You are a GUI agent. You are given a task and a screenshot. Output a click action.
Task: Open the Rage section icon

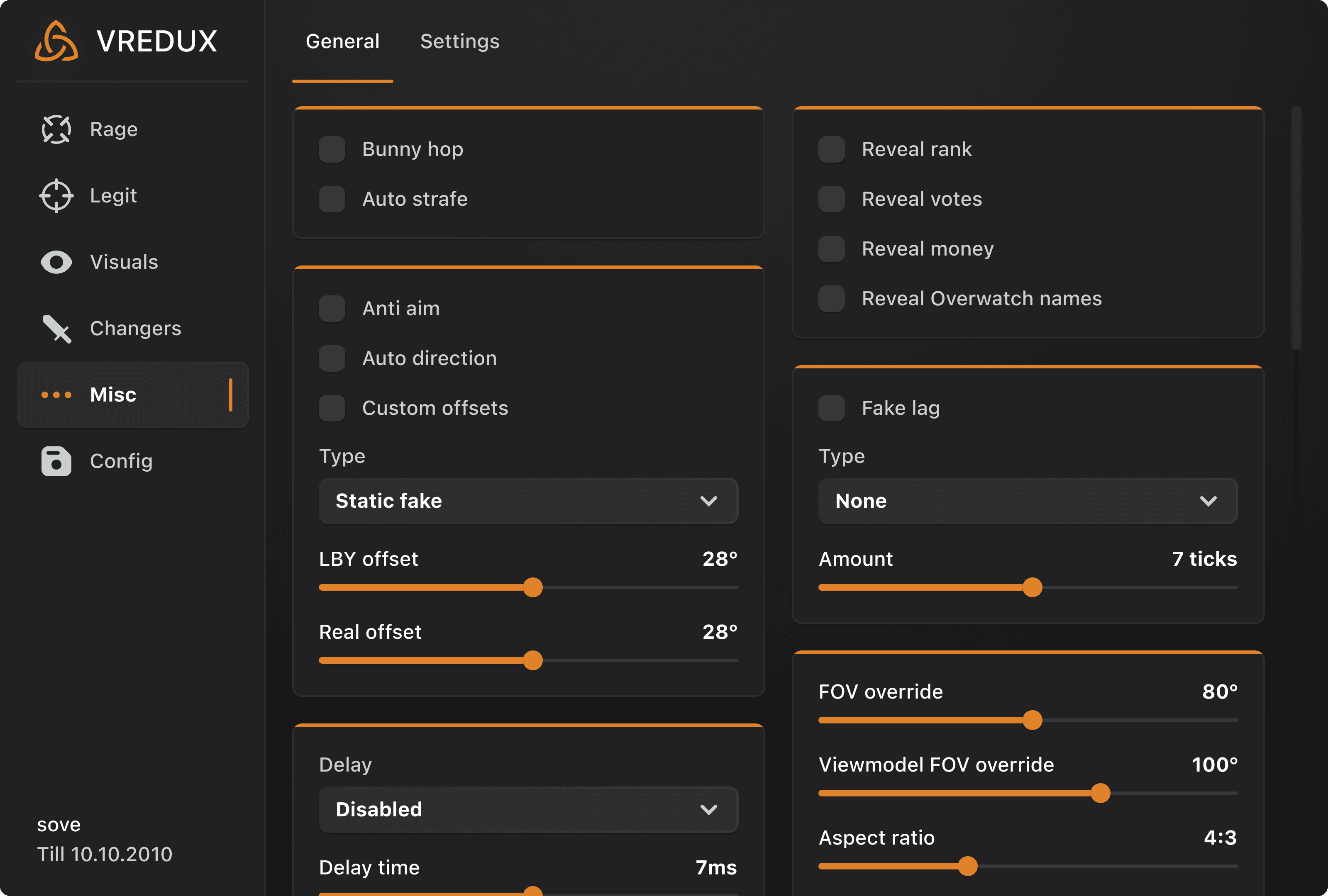tap(56, 130)
